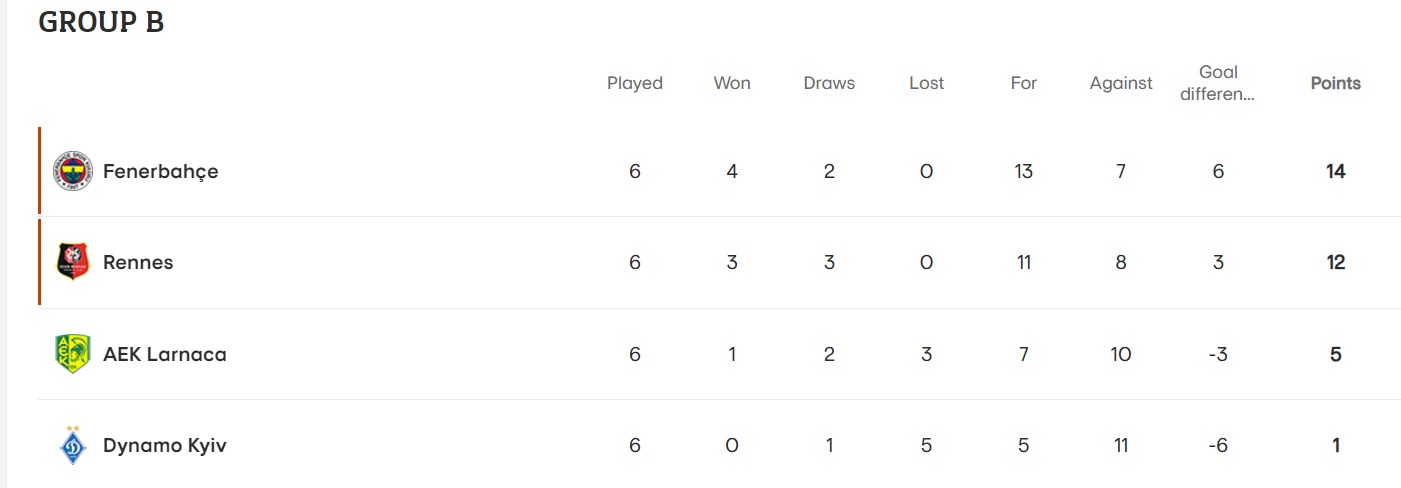Select the Dynamo Kyiv team name
Image resolution: width=1401 pixels, height=488 pixels.
(x=165, y=446)
